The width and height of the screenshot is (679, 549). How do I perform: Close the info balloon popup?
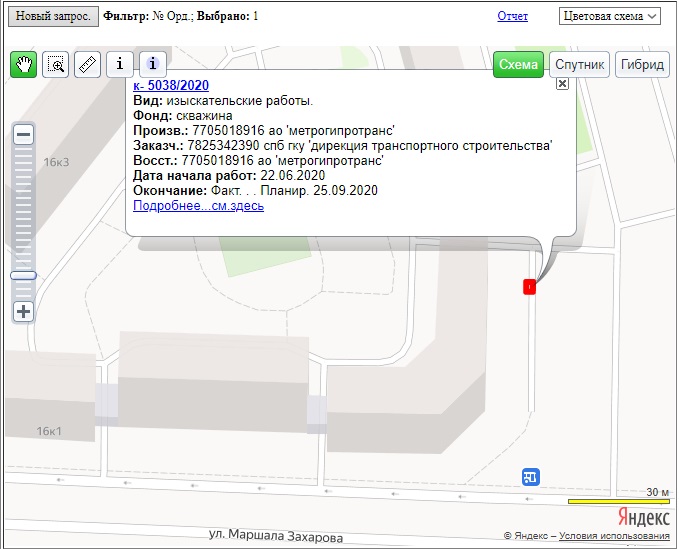[x=562, y=85]
